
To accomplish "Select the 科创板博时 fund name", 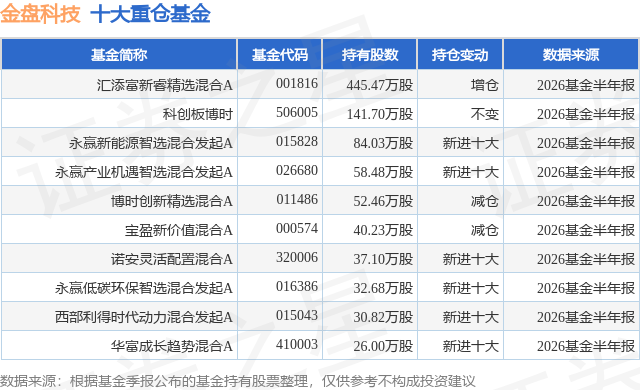I will click(198, 114).
